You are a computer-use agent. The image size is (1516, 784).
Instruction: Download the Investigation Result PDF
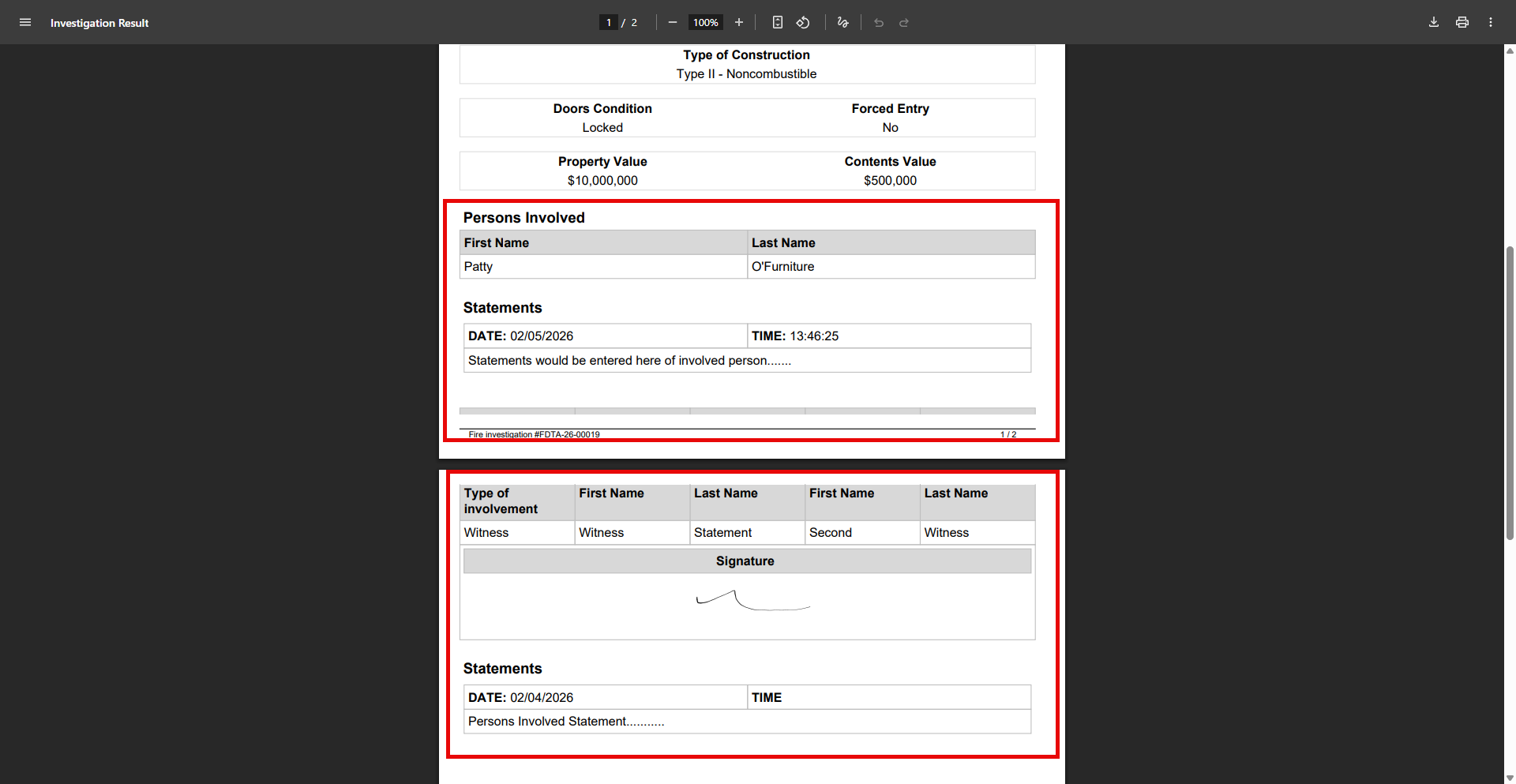[1434, 22]
